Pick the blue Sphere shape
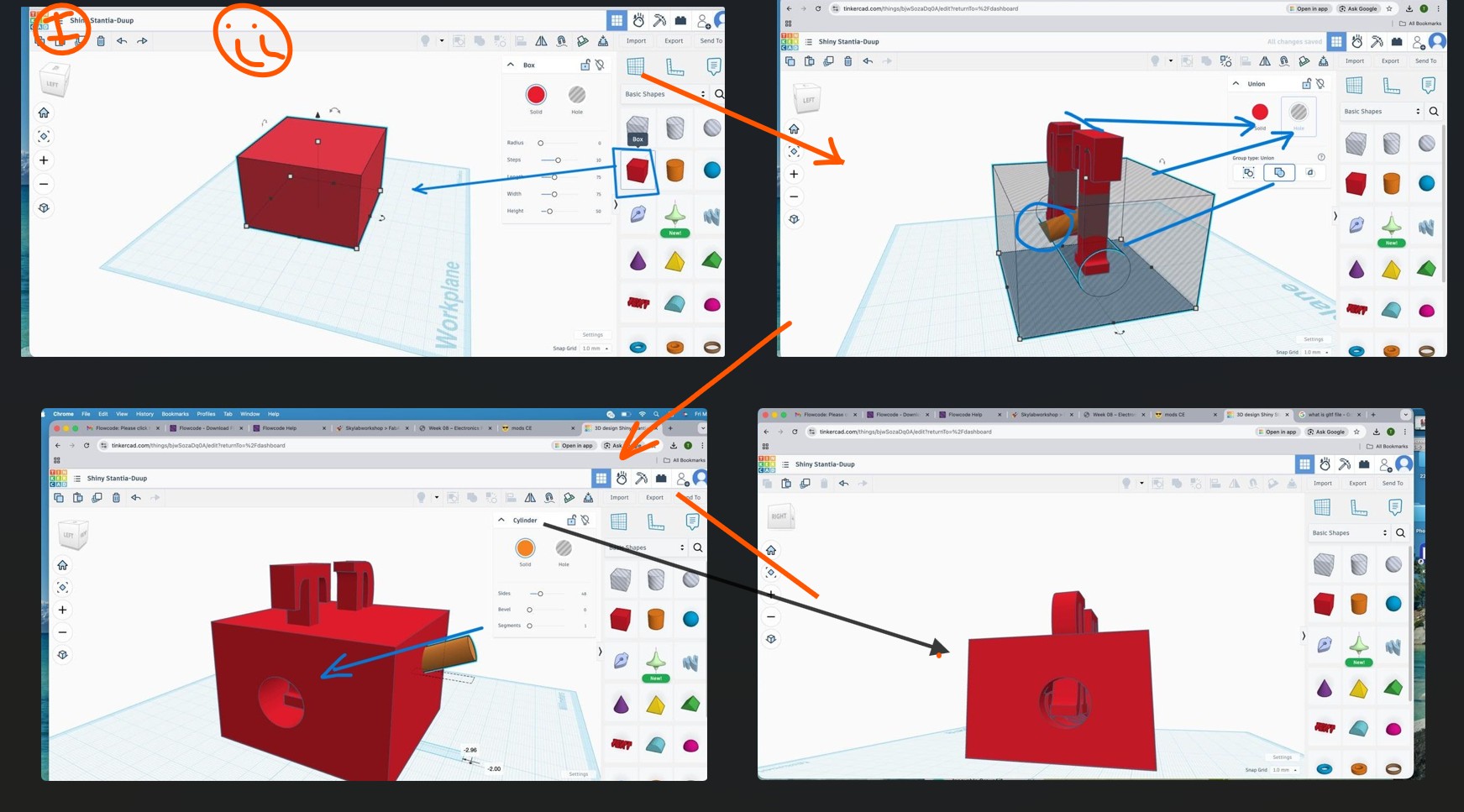1464x812 pixels. (711, 170)
